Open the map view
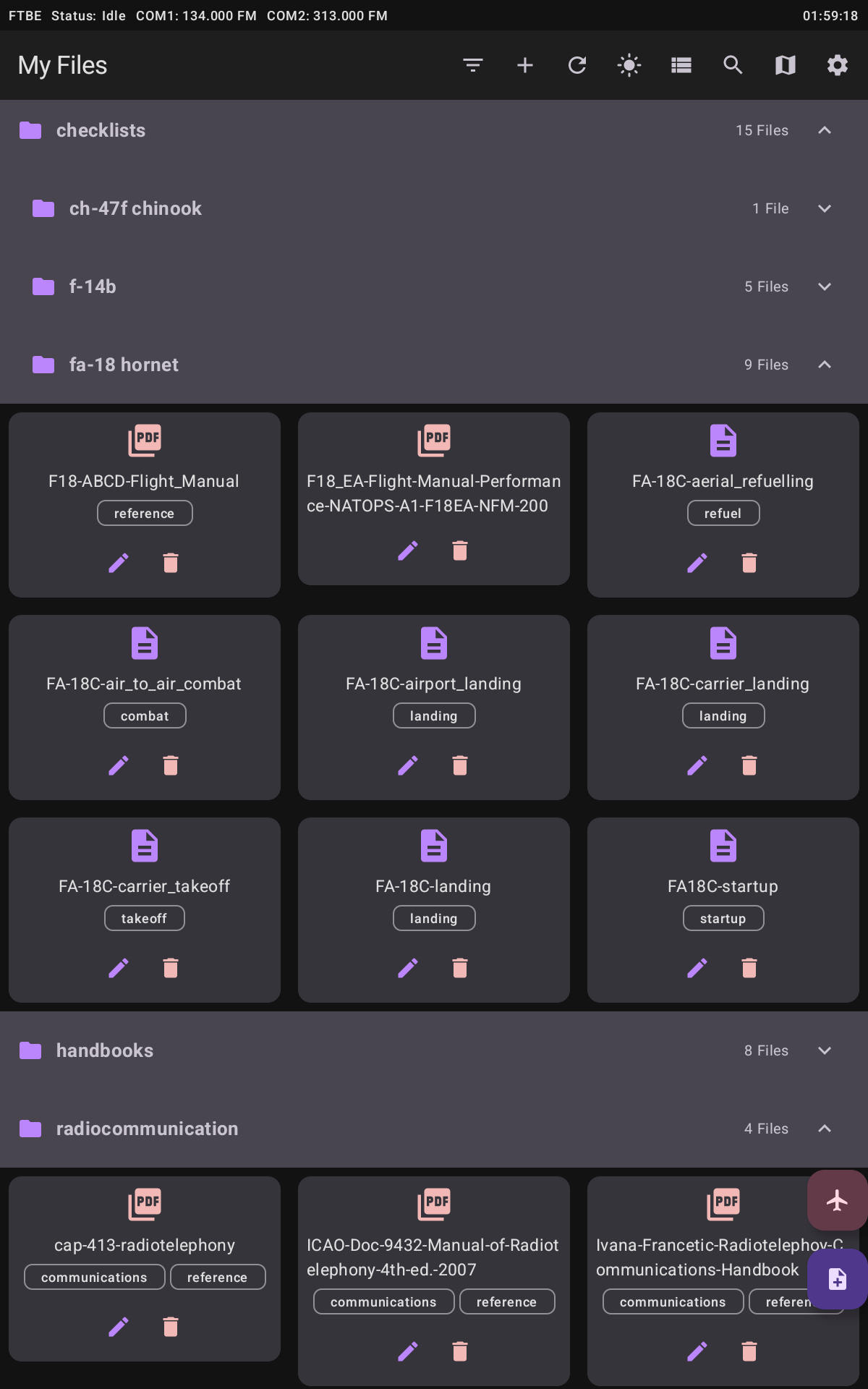The height and width of the screenshot is (1389, 868). (x=785, y=65)
